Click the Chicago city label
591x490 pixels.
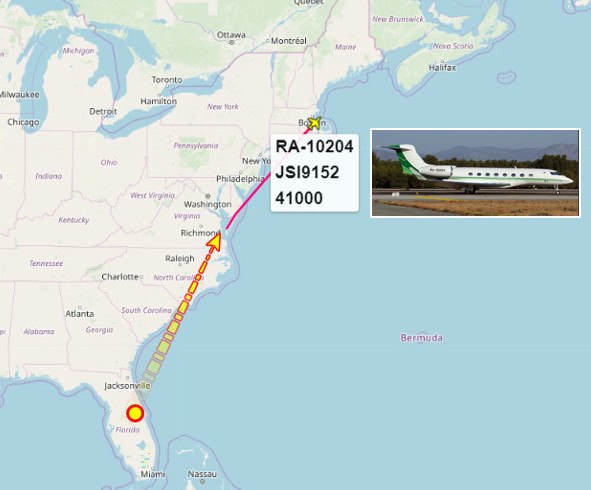[23, 122]
